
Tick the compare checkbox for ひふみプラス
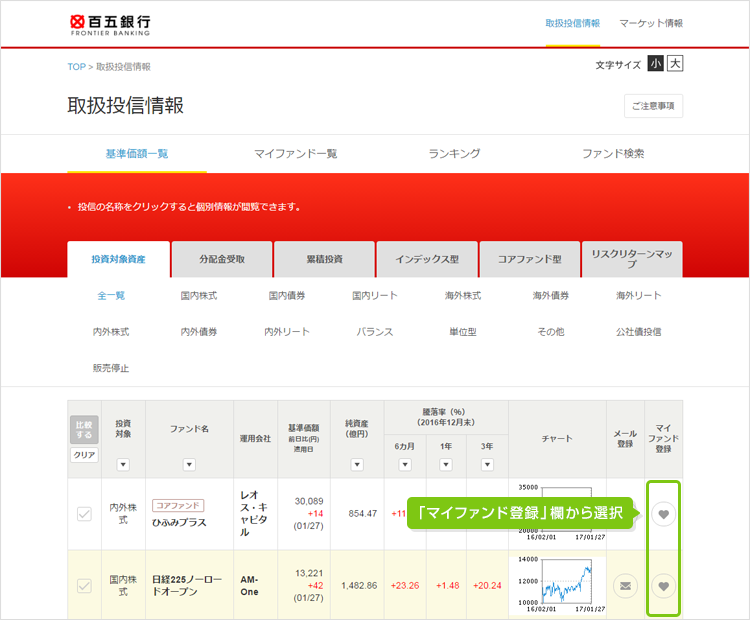coord(85,514)
